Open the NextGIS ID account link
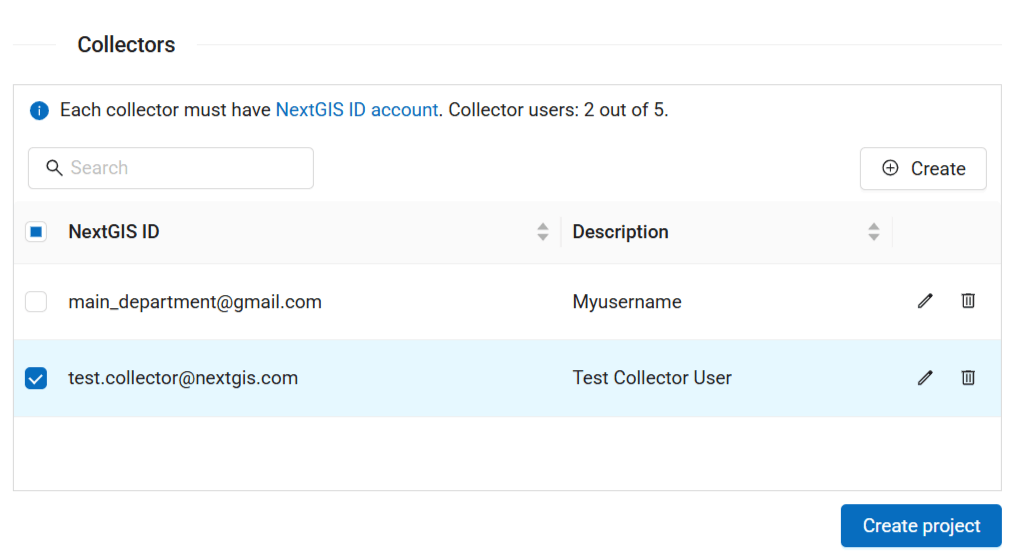 click(356, 110)
